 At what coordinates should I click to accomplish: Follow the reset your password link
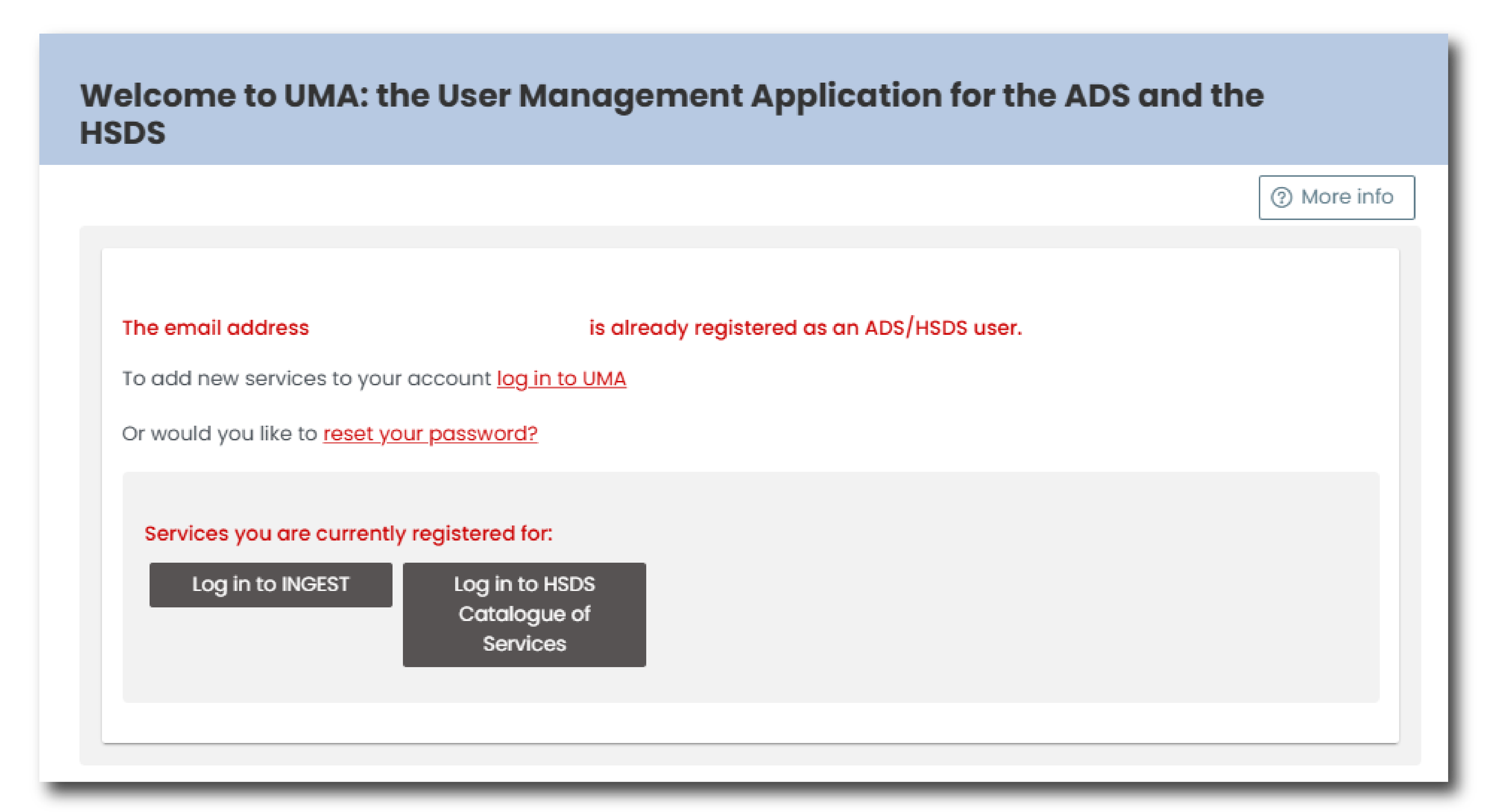click(x=430, y=434)
